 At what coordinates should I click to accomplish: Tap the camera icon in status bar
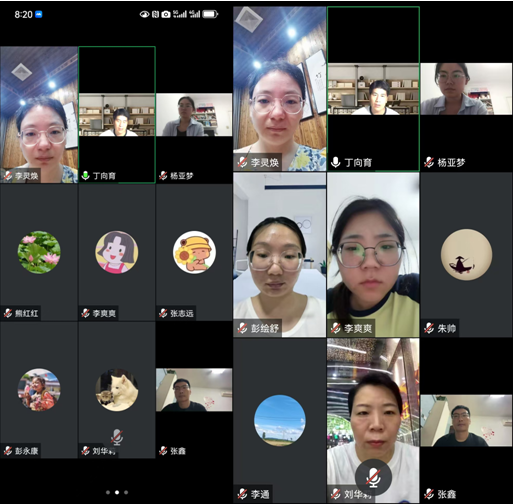[166, 14]
